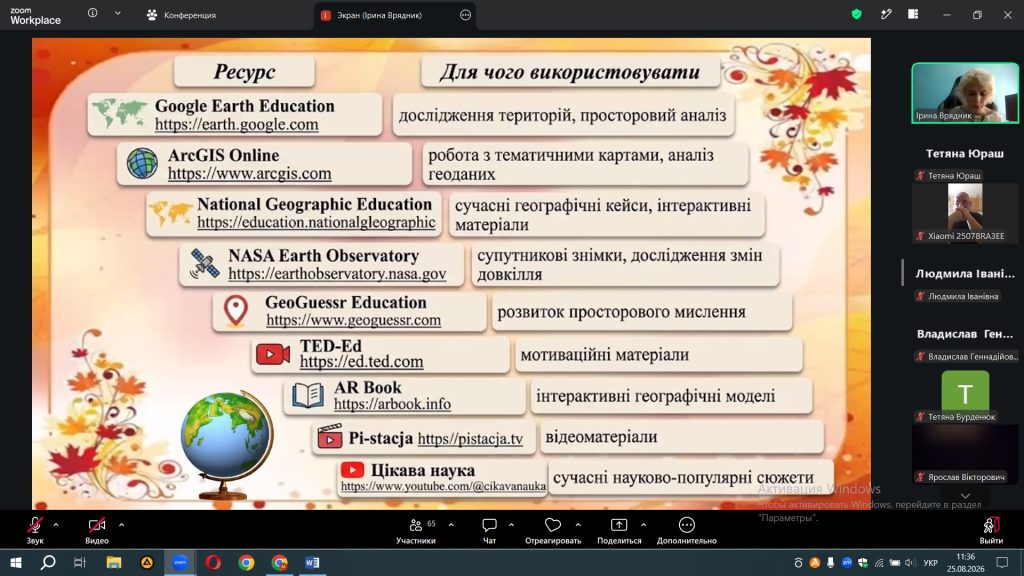The height and width of the screenshot is (576, 1024).
Task: Click the Выйти leave meeting button
Action: click(x=991, y=530)
